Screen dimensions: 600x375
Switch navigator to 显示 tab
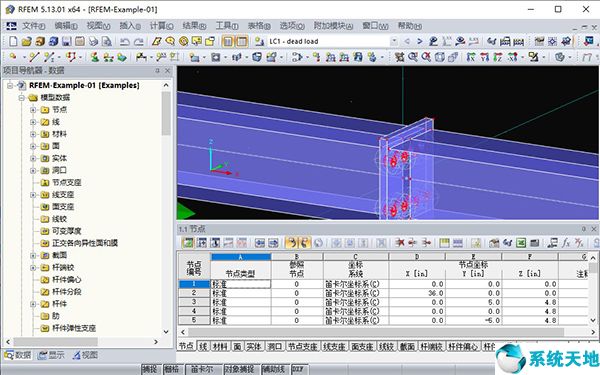coord(51,355)
